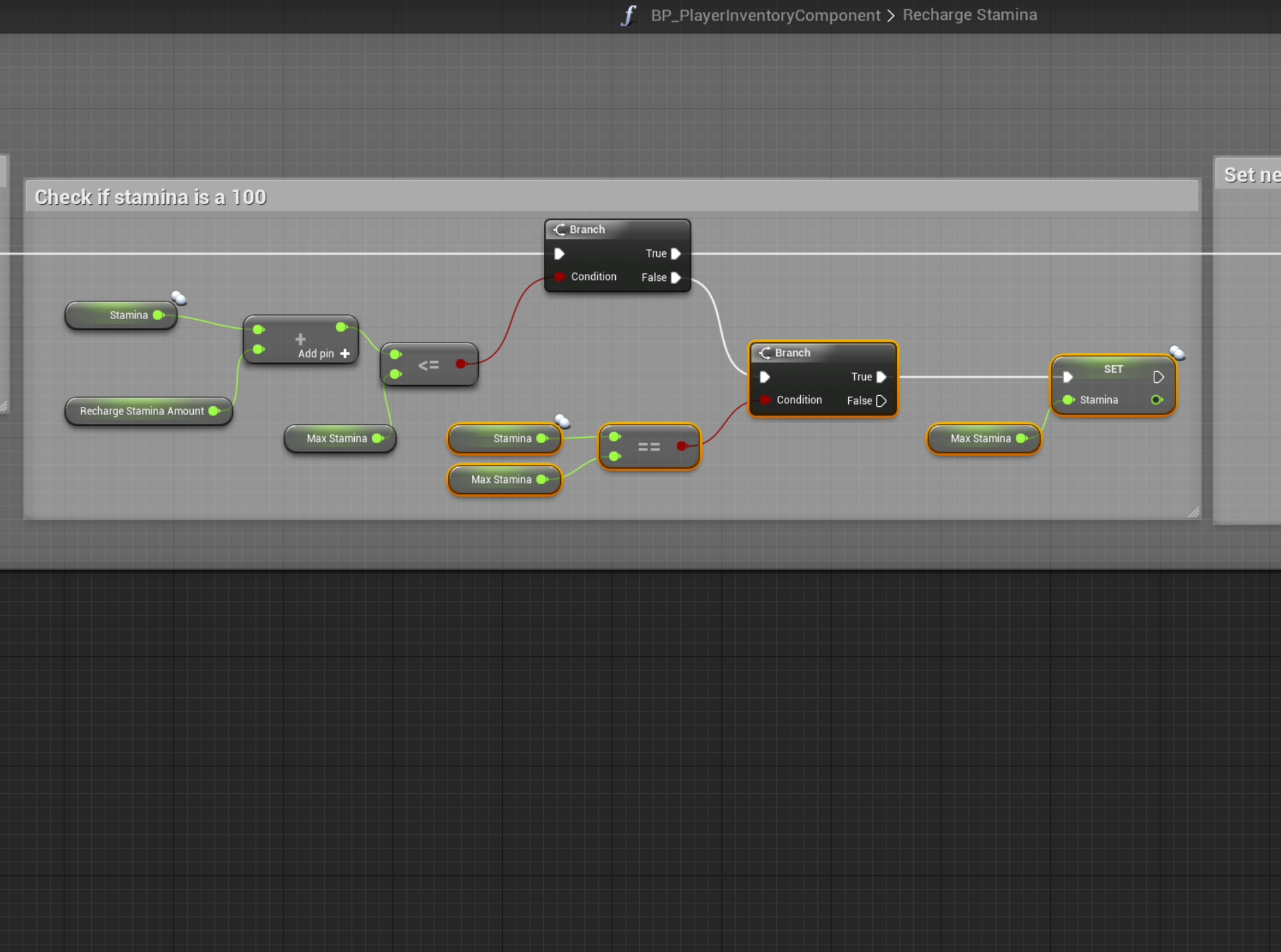Select Recharge Stamina in the breadcrumb

coord(969,15)
